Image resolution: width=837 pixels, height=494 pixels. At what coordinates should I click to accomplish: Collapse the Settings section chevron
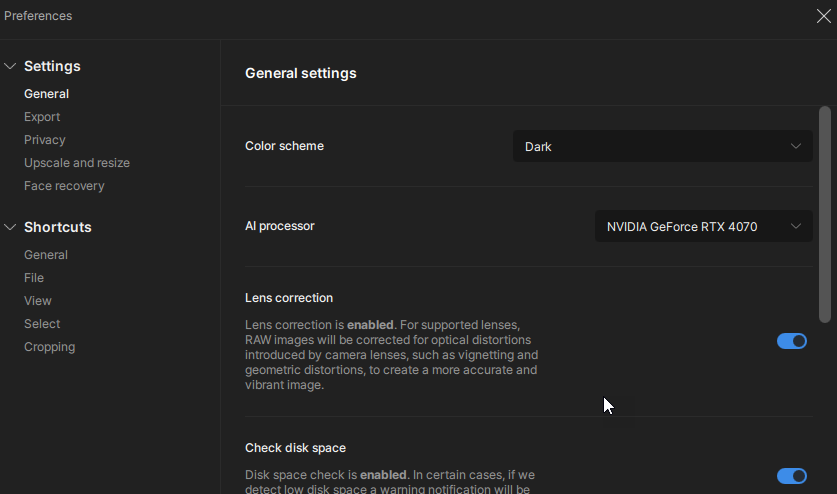click(x=11, y=66)
